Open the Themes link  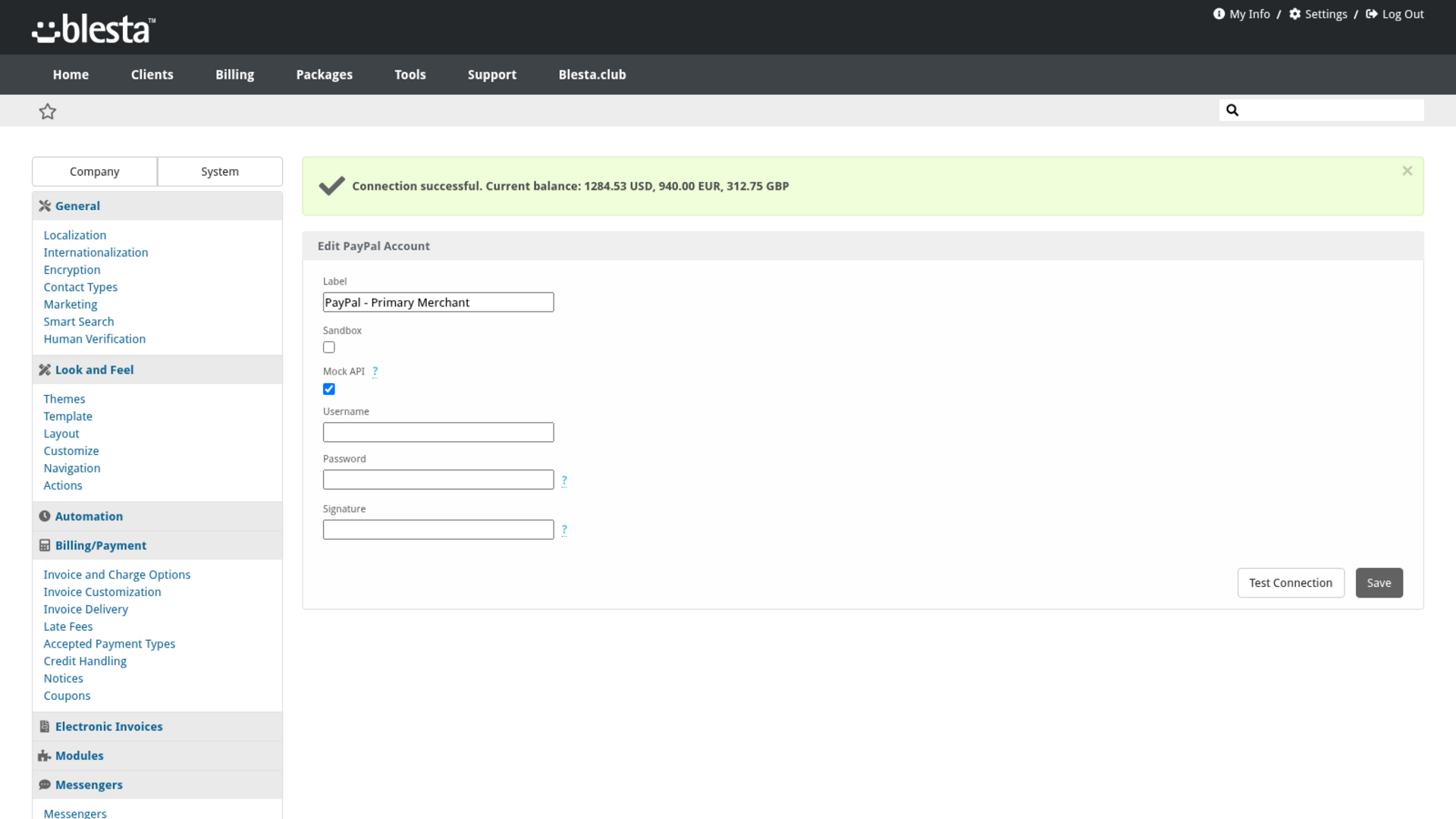click(64, 400)
